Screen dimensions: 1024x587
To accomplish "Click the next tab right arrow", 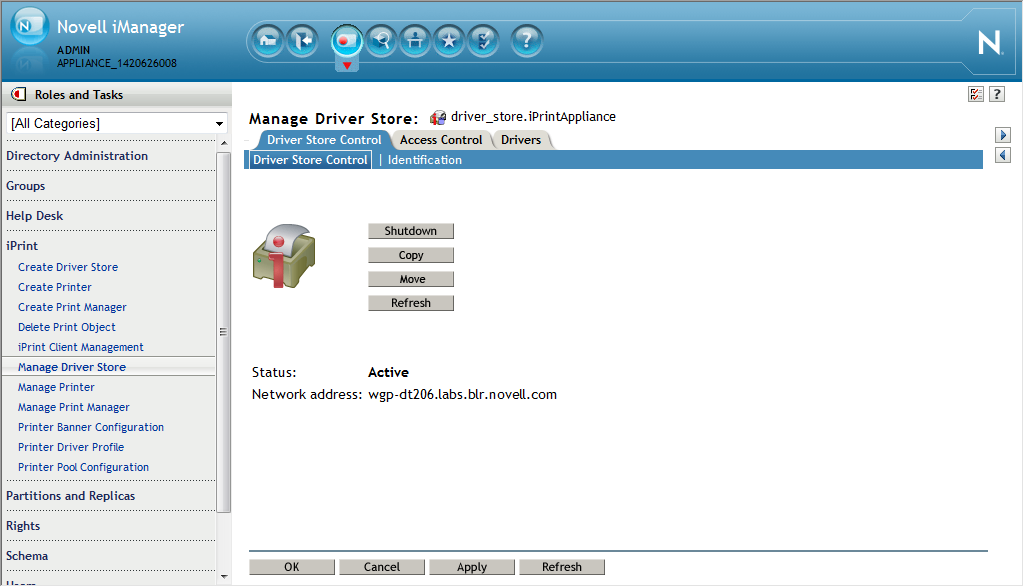I will pyautogui.click(x=1003, y=135).
